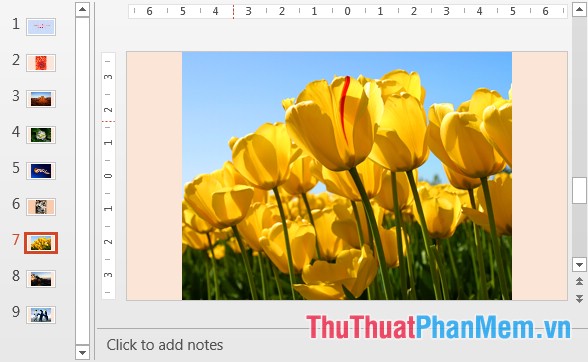Screen dimensions: 588x362
Task: Select slide 2 thumbnail with red image
Action: 41,63
